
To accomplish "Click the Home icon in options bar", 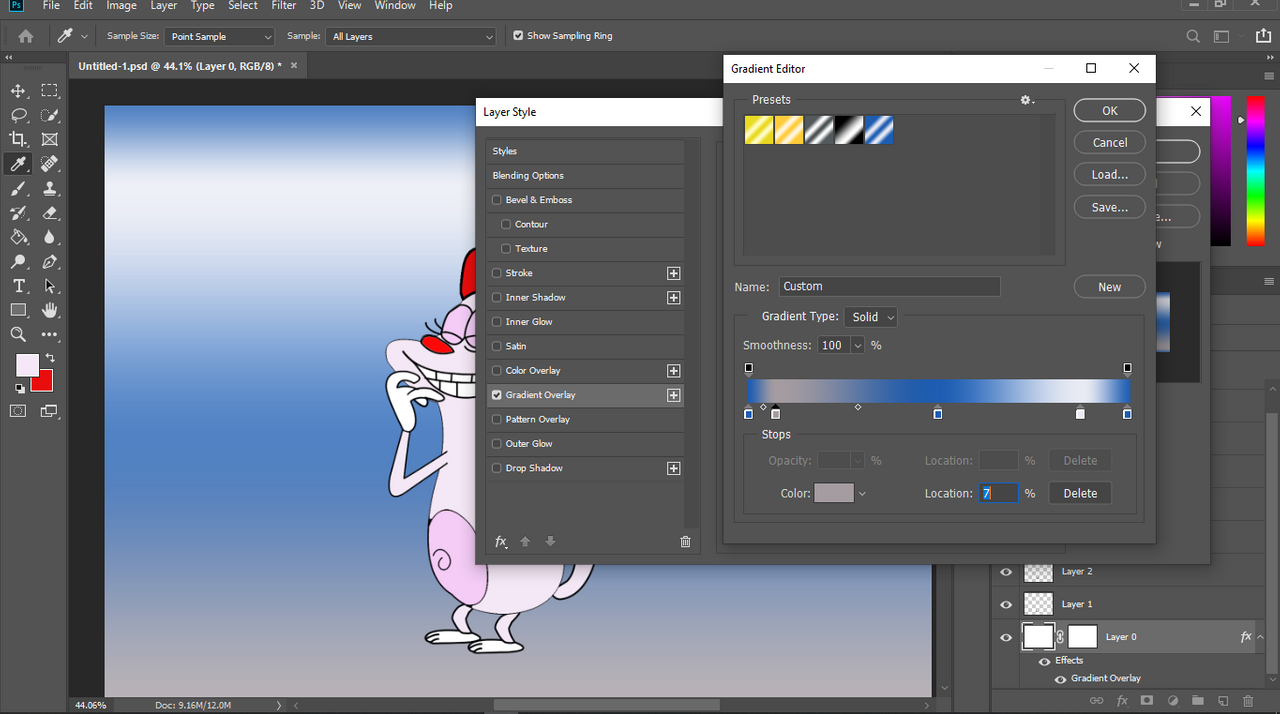I will pos(26,36).
